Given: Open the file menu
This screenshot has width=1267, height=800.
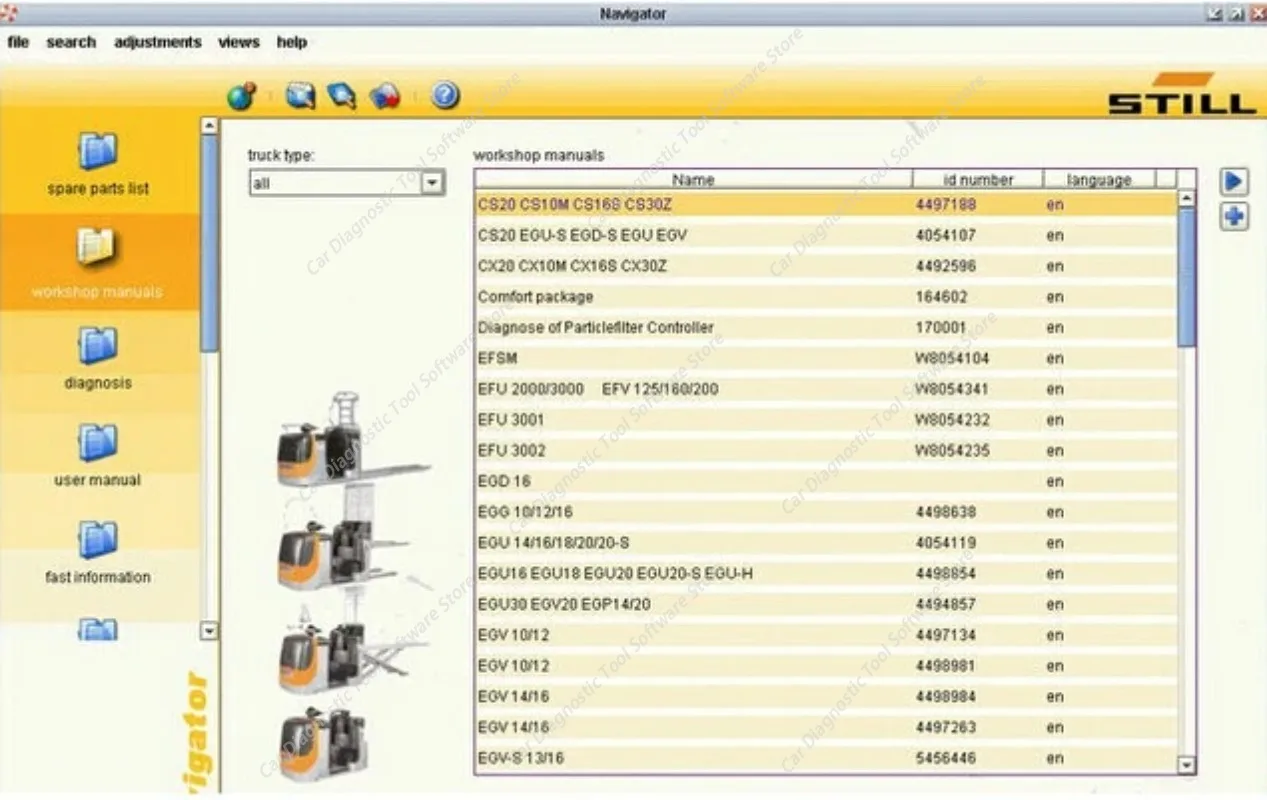Looking at the screenshot, I should point(18,42).
